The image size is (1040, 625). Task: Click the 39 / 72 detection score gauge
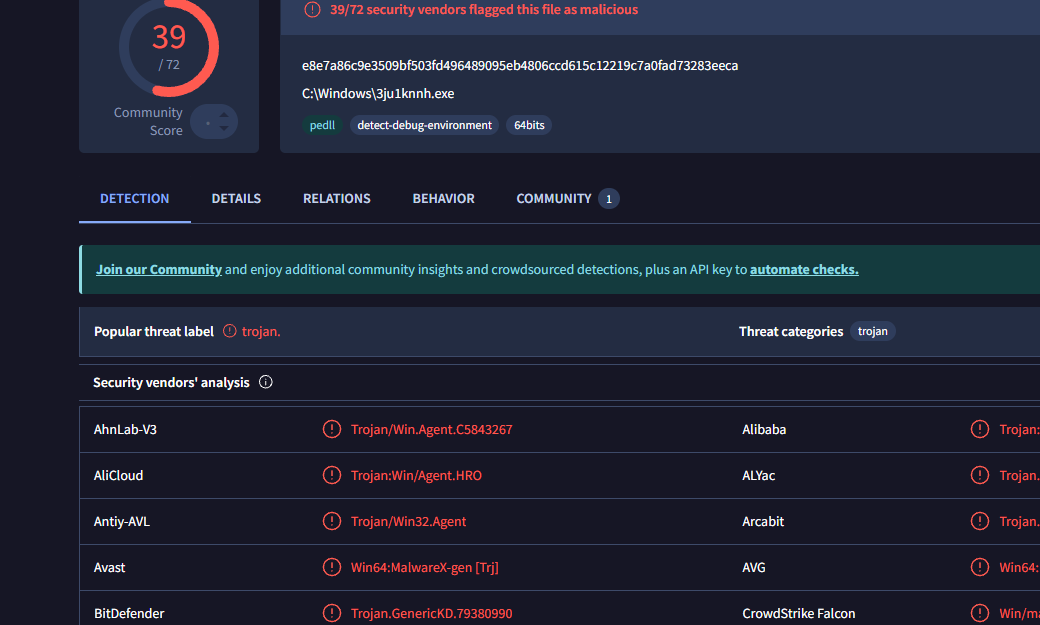(x=169, y=48)
